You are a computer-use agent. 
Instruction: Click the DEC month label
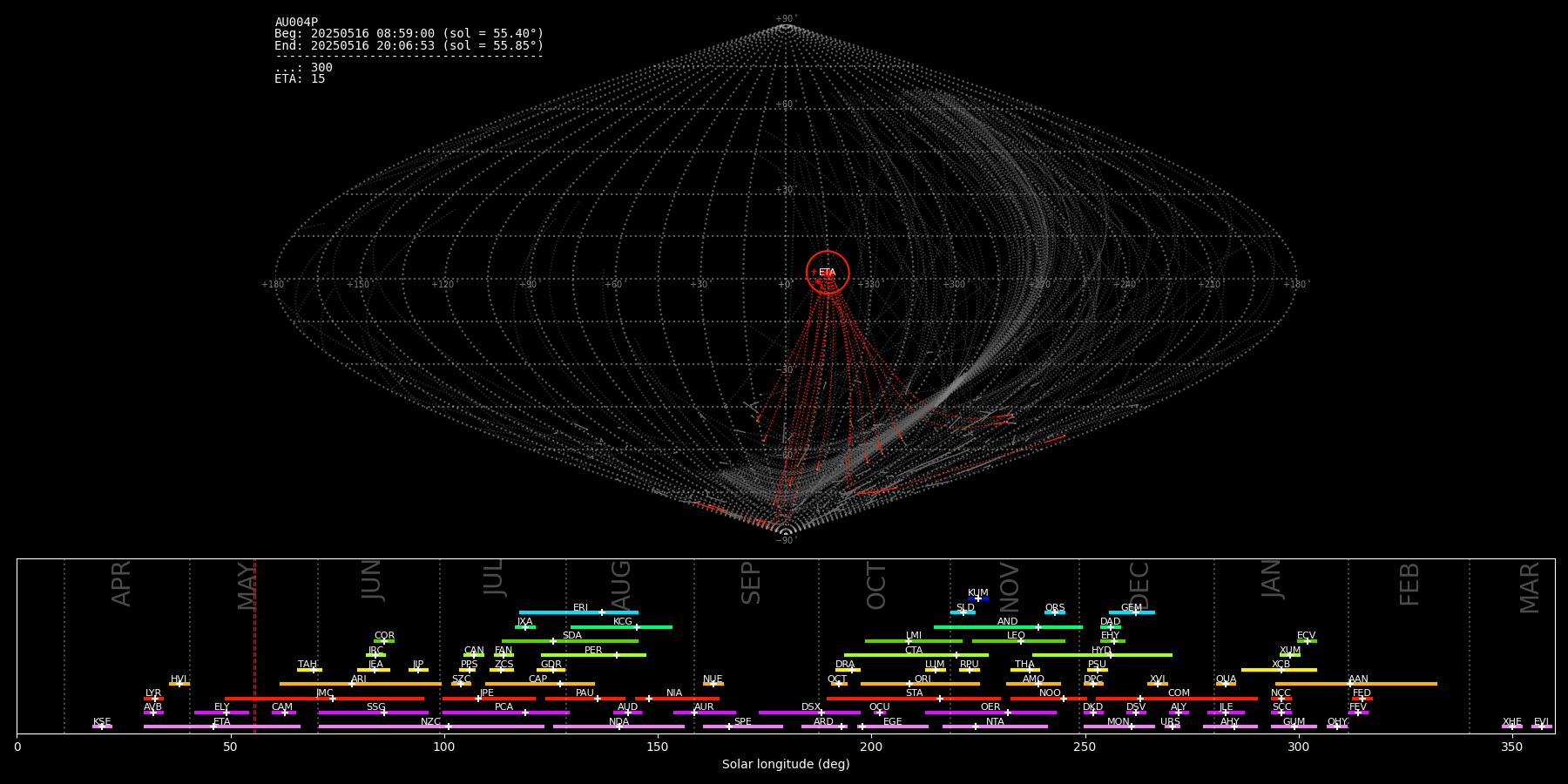1139,585
